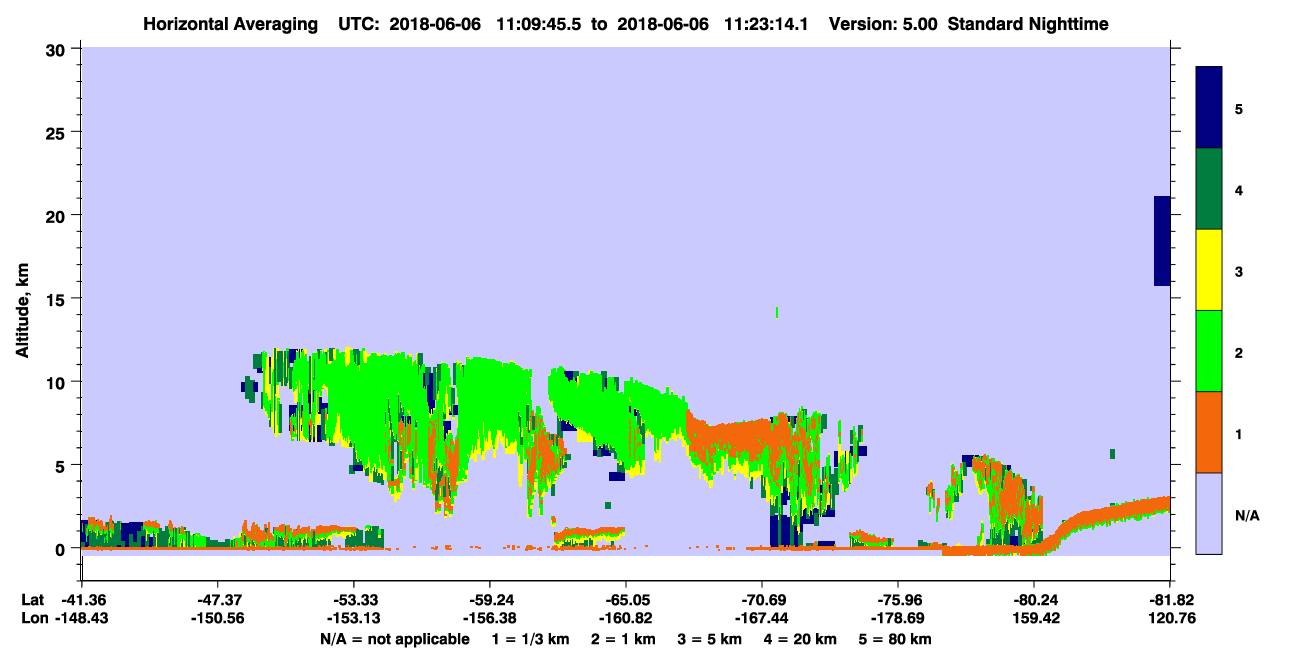Click the latitude value '-75.96'
1300x667 pixels.
898,600
